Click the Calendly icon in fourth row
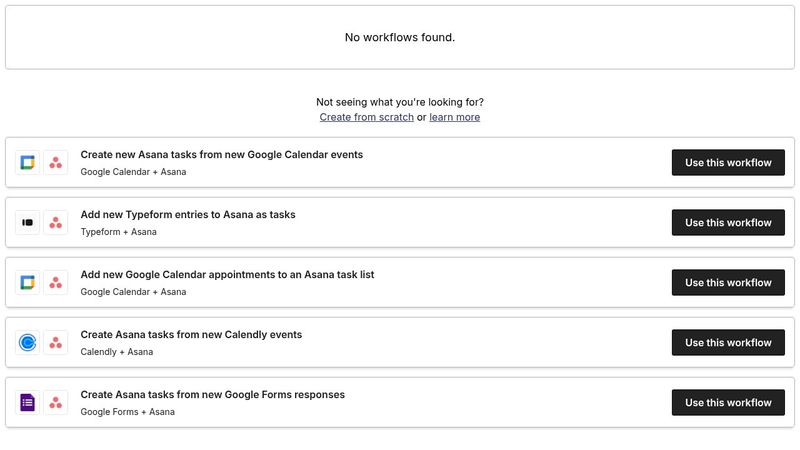The height and width of the screenshot is (450, 800). coord(28,343)
